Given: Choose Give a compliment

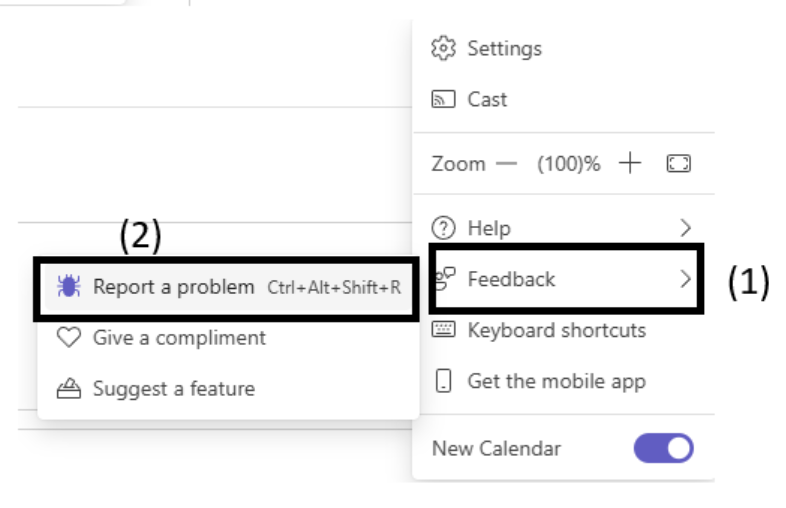Looking at the screenshot, I should 179,338.
